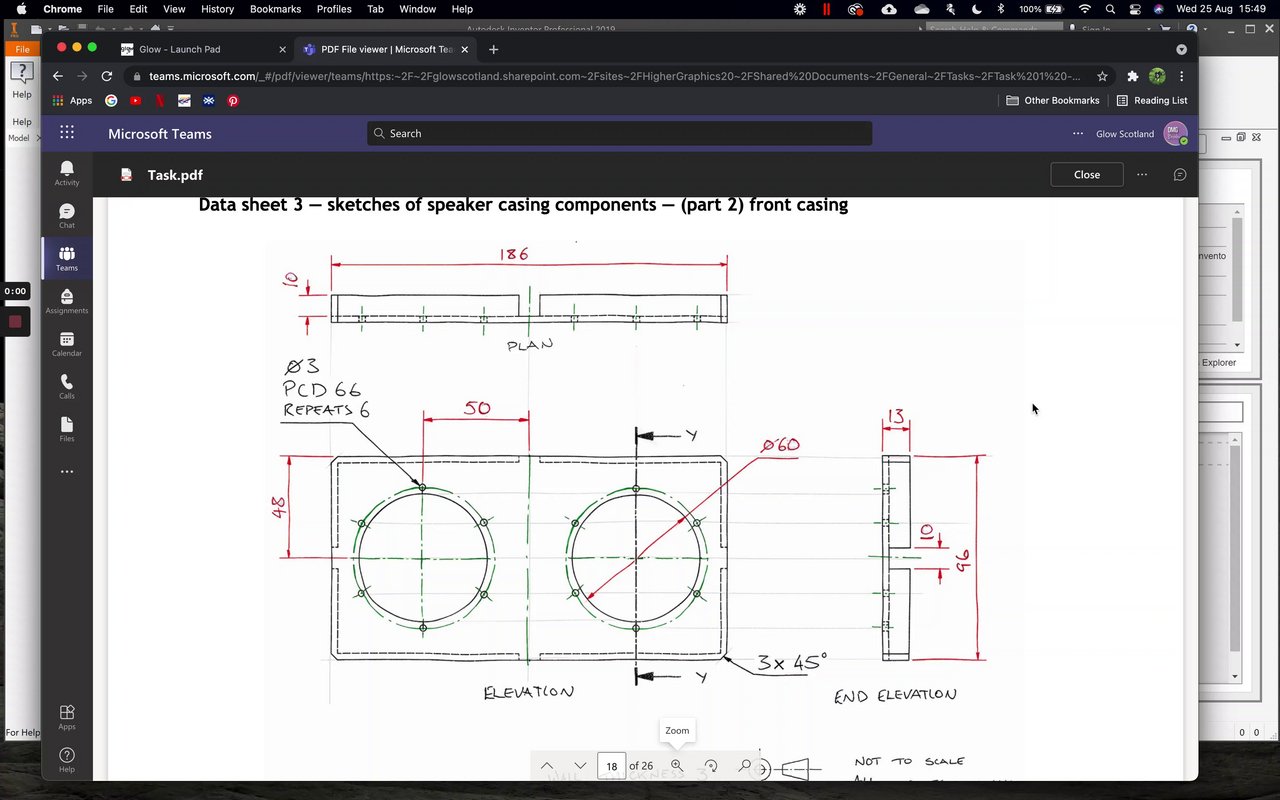Go back in Chrome
Screen dimensions: 1280x800
click(x=57, y=76)
